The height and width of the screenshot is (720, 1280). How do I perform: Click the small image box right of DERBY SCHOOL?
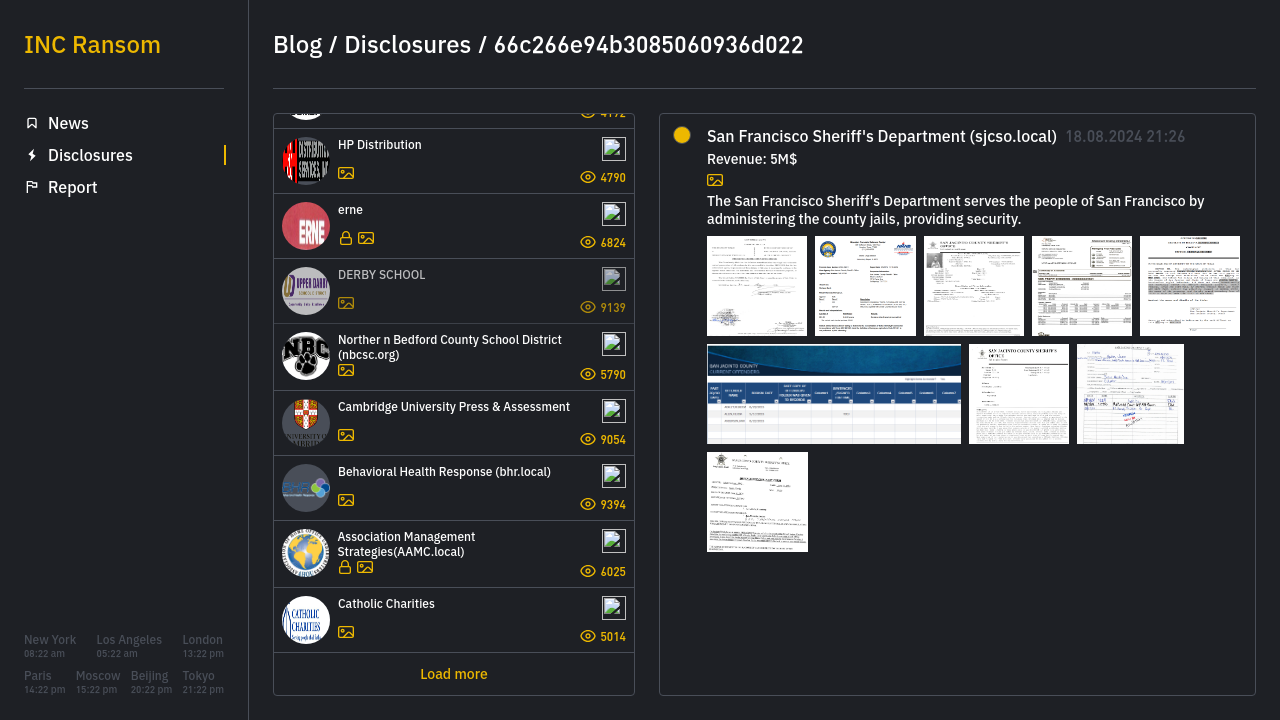point(614,279)
